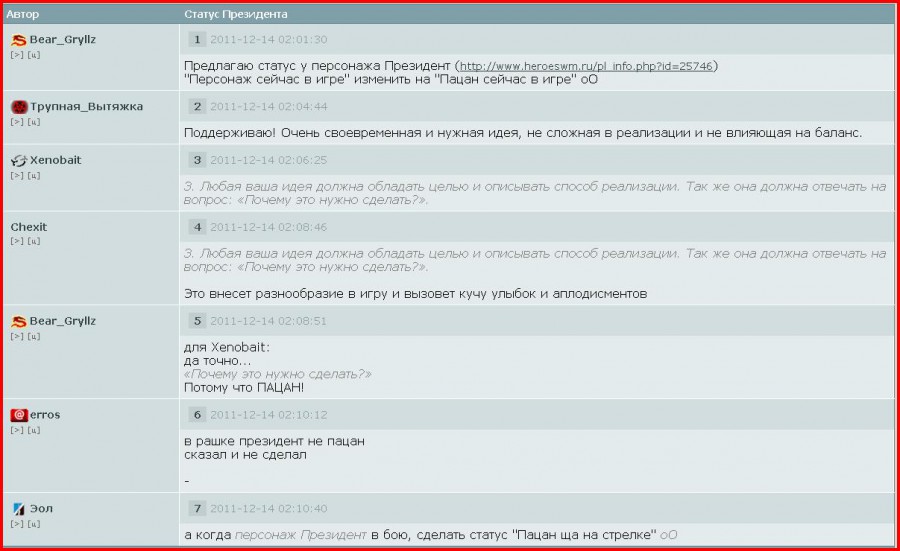
Task: Click post number 7 badge
Action: (x=197, y=509)
